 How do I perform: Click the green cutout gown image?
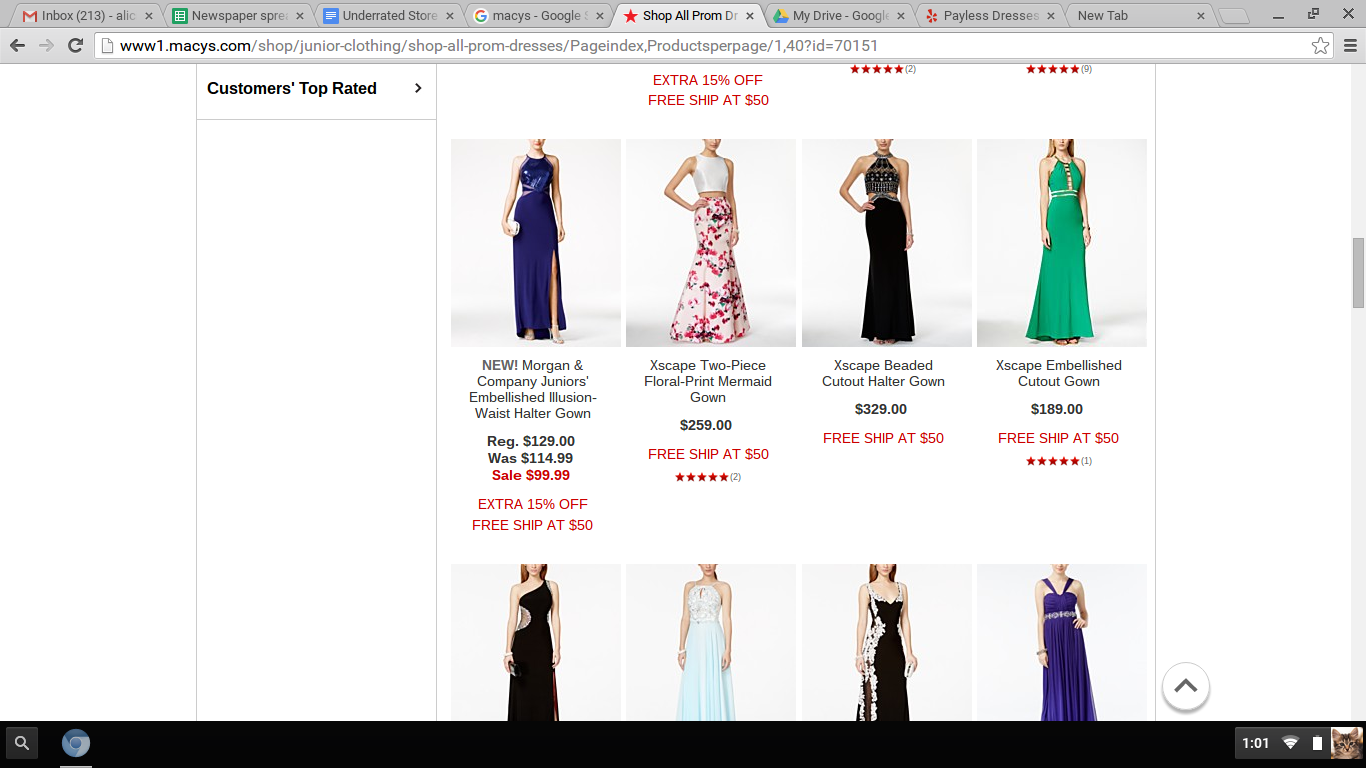click(x=1062, y=243)
